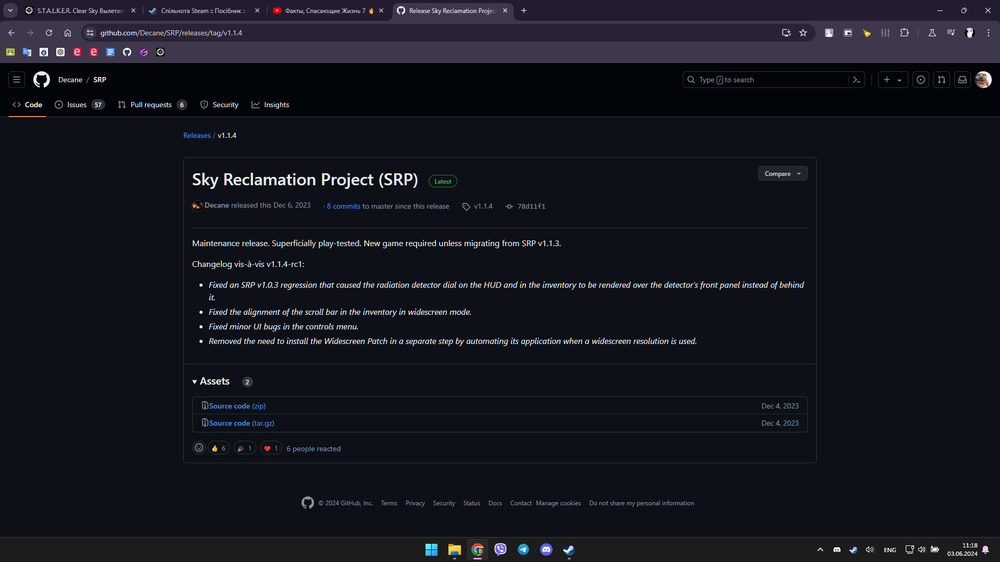Open the Security tab
The height and width of the screenshot is (562, 1000).
tap(219, 105)
